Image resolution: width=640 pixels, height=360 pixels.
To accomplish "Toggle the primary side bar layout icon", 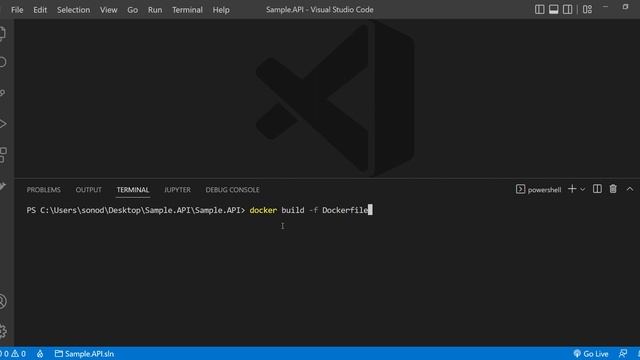I will tap(540, 9).
